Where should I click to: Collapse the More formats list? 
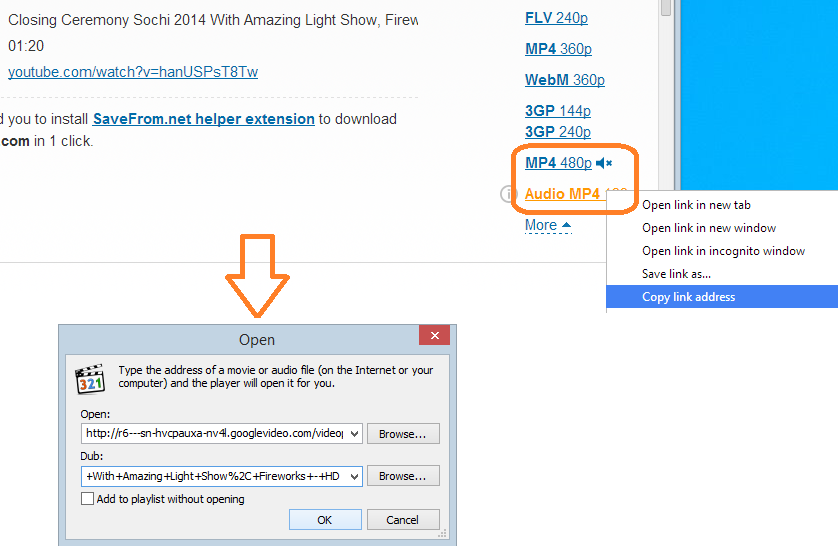pyautogui.click(x=548, y=225)
